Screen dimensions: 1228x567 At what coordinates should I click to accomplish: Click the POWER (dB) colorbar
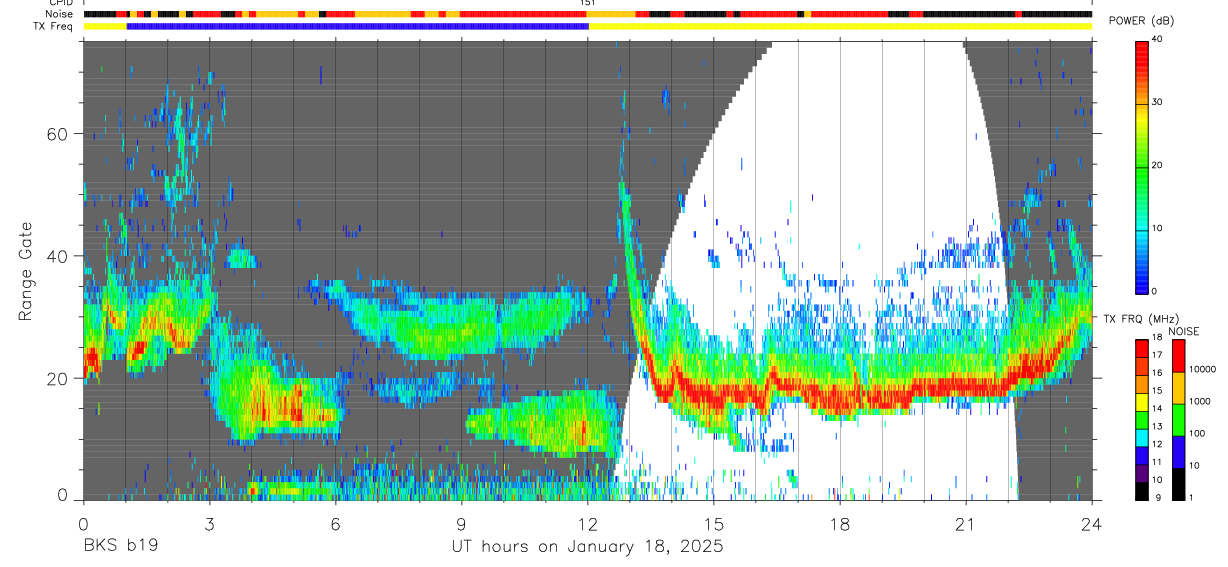[1142, 166]
